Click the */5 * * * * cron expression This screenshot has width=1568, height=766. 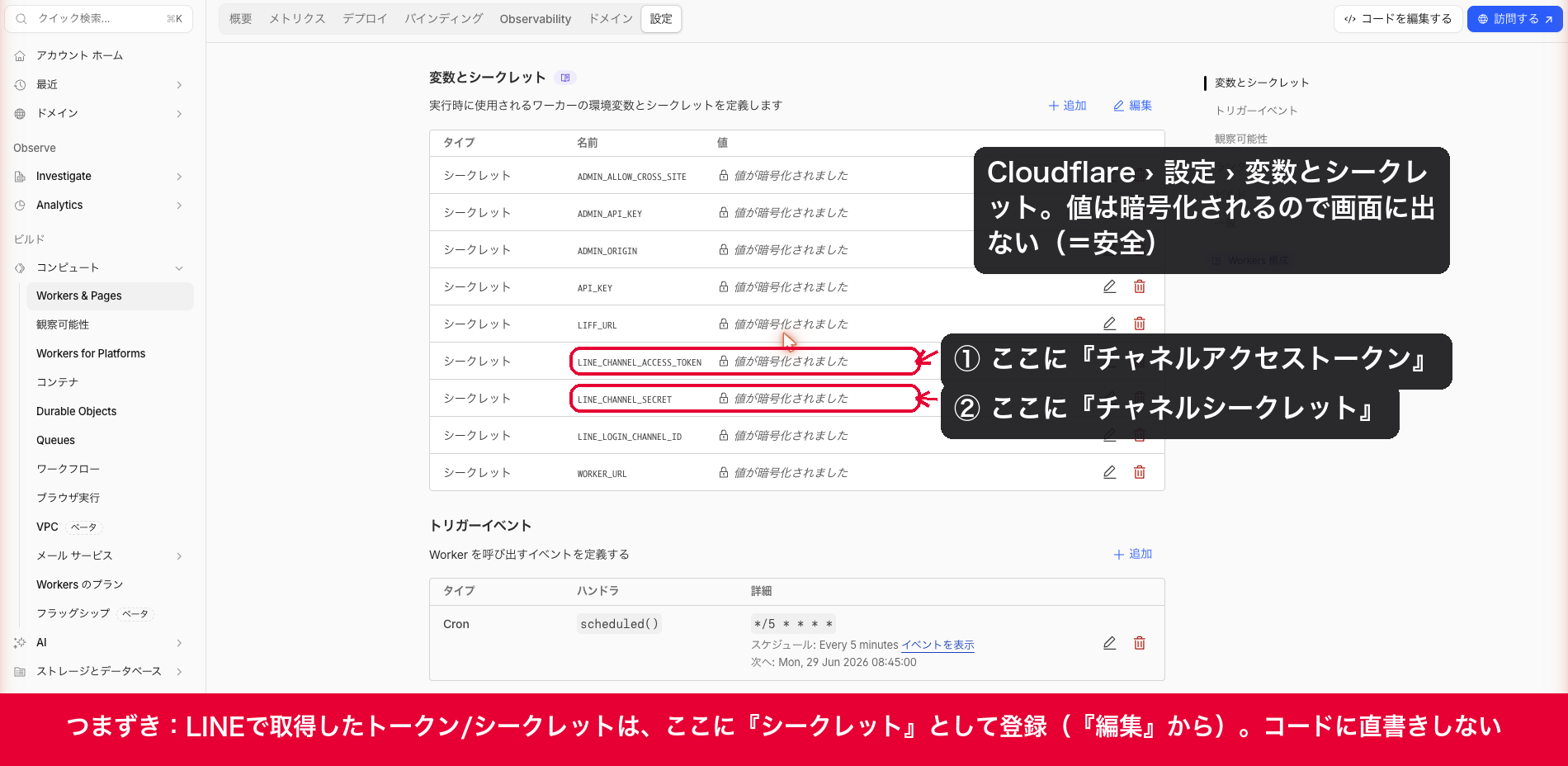(793, 624)
